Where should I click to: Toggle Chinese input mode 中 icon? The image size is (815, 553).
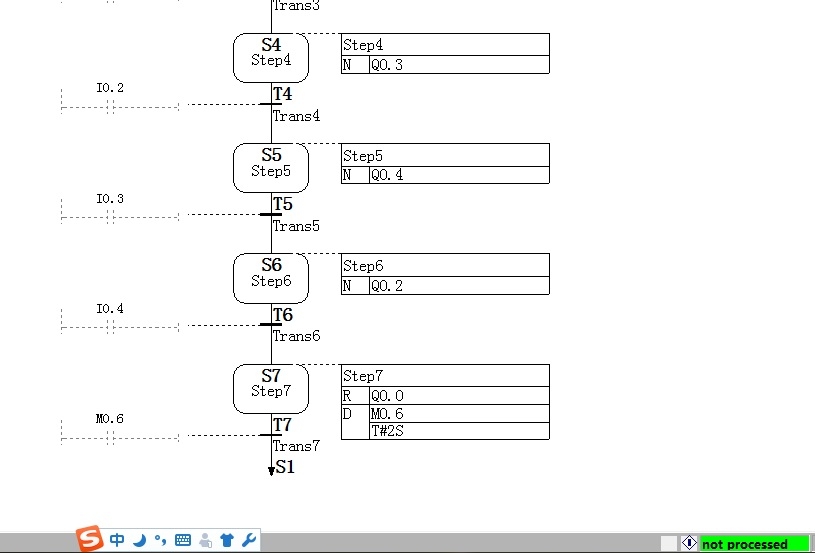click(x=117, y=540)
